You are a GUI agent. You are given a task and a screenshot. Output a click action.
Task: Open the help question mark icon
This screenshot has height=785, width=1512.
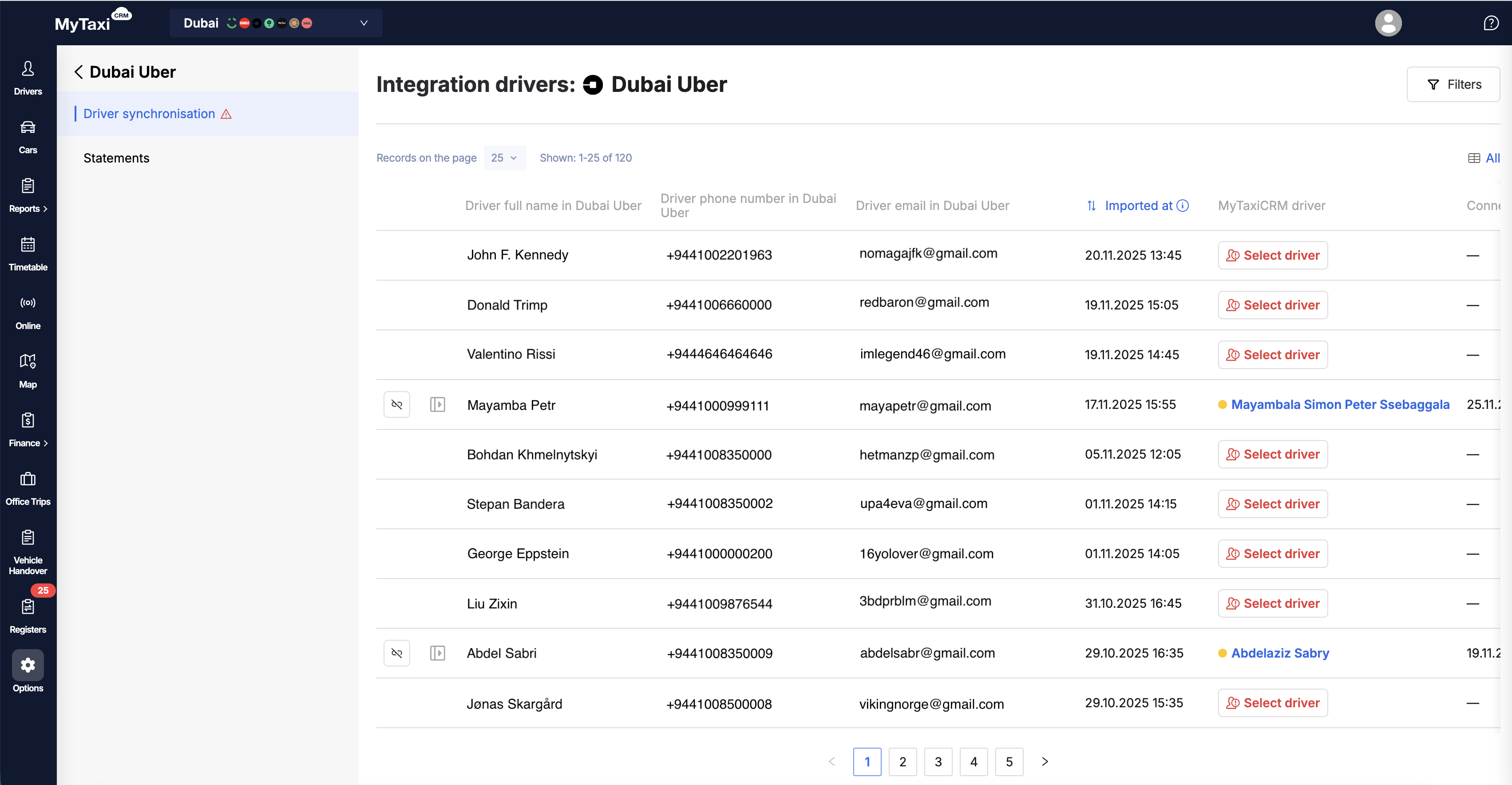tap(1492, 23)
